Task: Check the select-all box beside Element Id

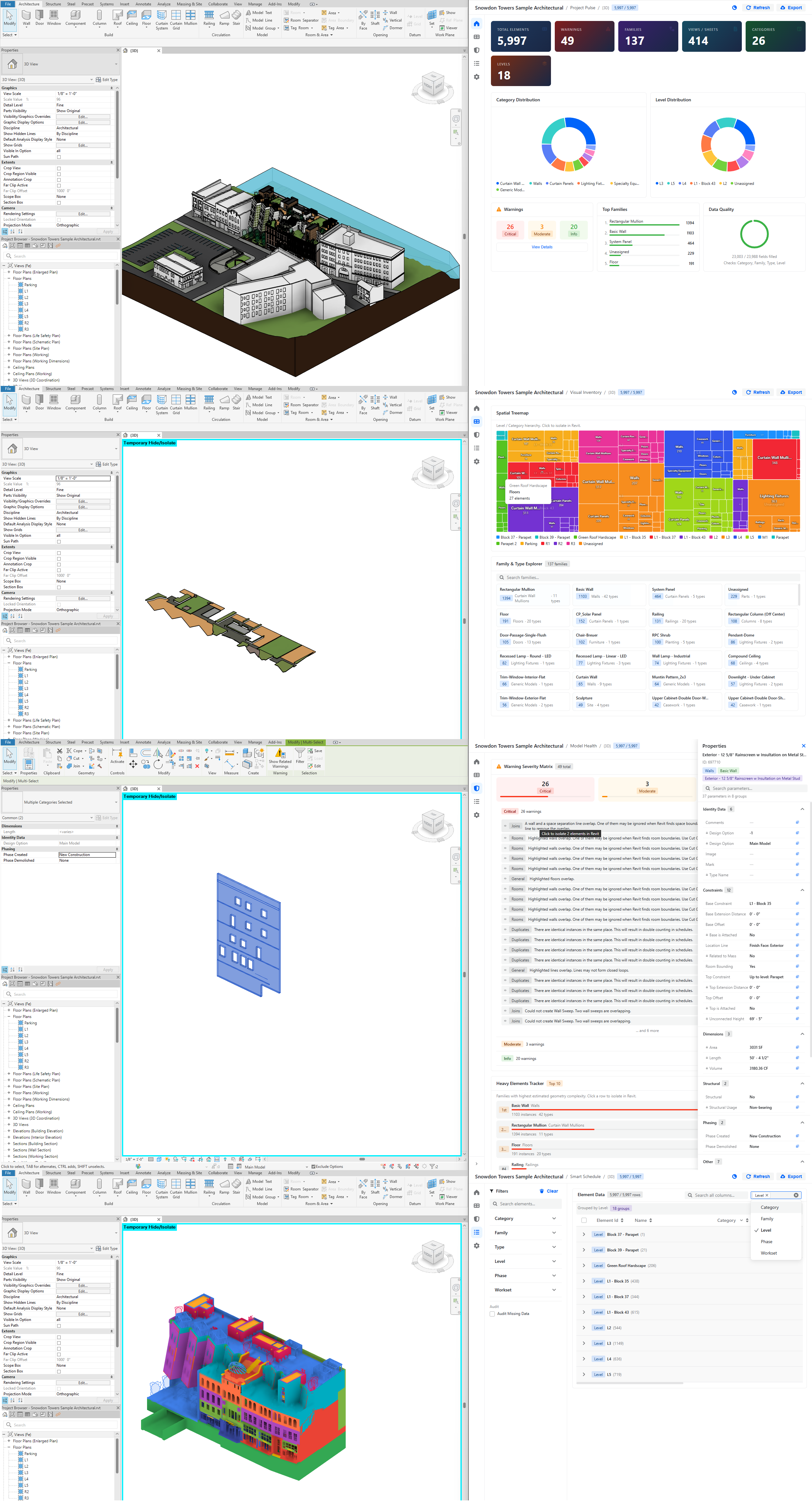Action: [x=583, y=1220]
